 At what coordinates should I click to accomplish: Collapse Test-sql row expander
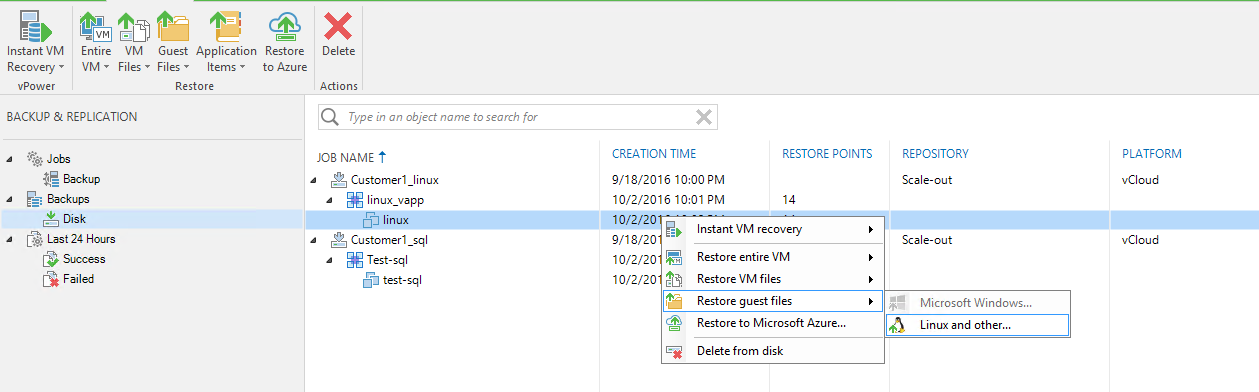tap(331, 260)
